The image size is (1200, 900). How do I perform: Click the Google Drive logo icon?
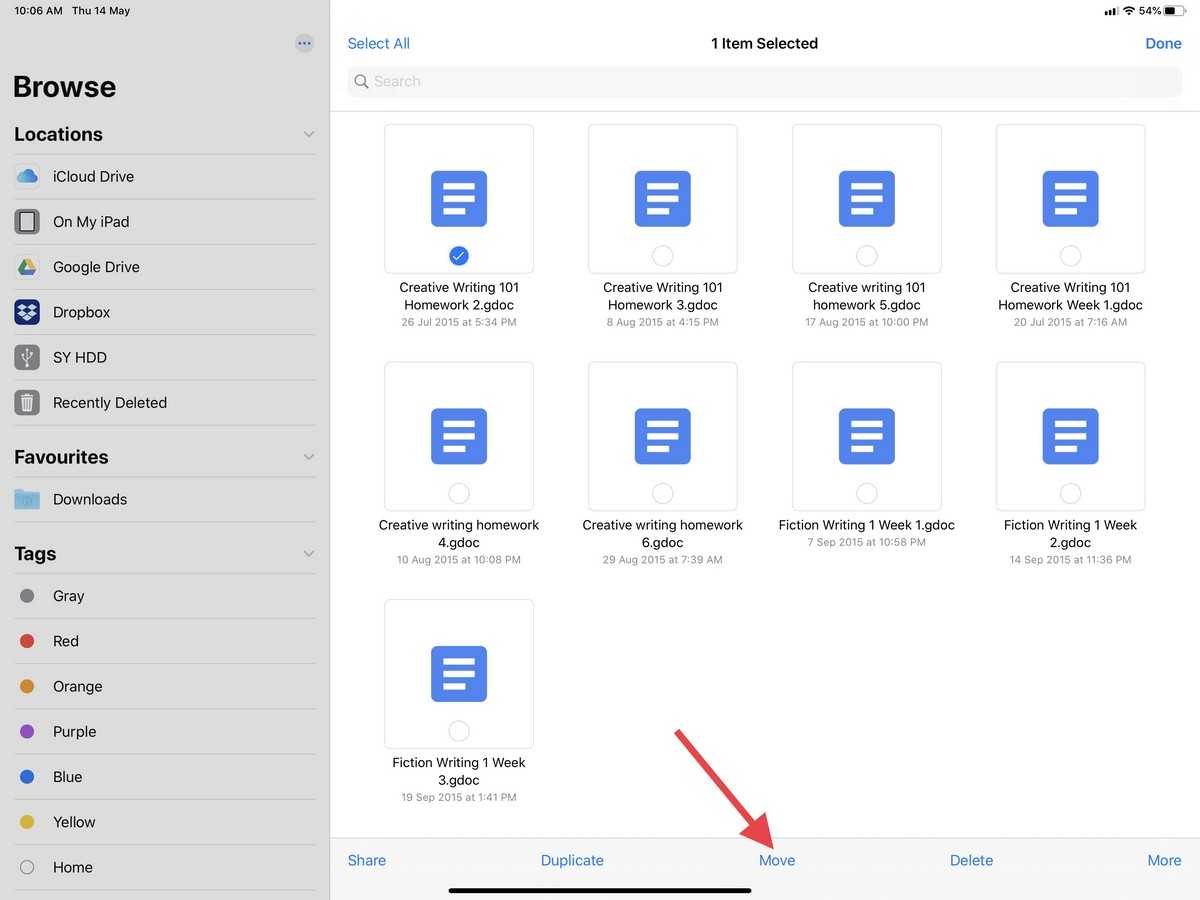(27, 267)
